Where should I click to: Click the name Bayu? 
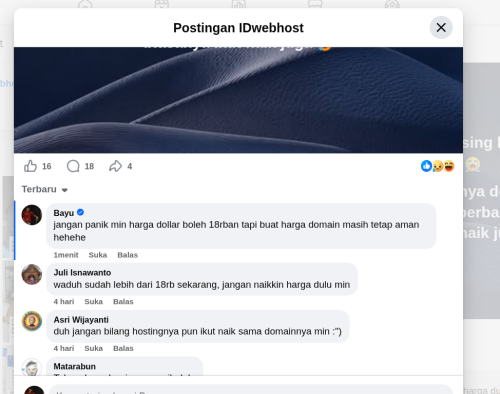pos(64,213)
